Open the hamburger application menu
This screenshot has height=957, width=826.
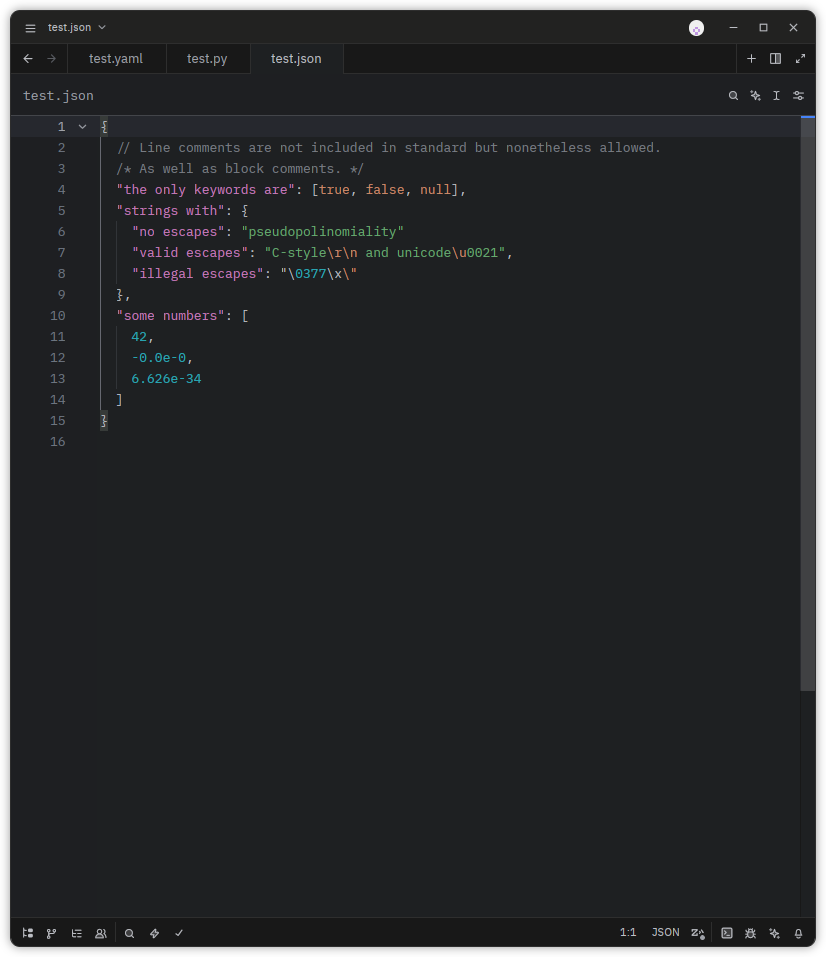tap(30, 28)
